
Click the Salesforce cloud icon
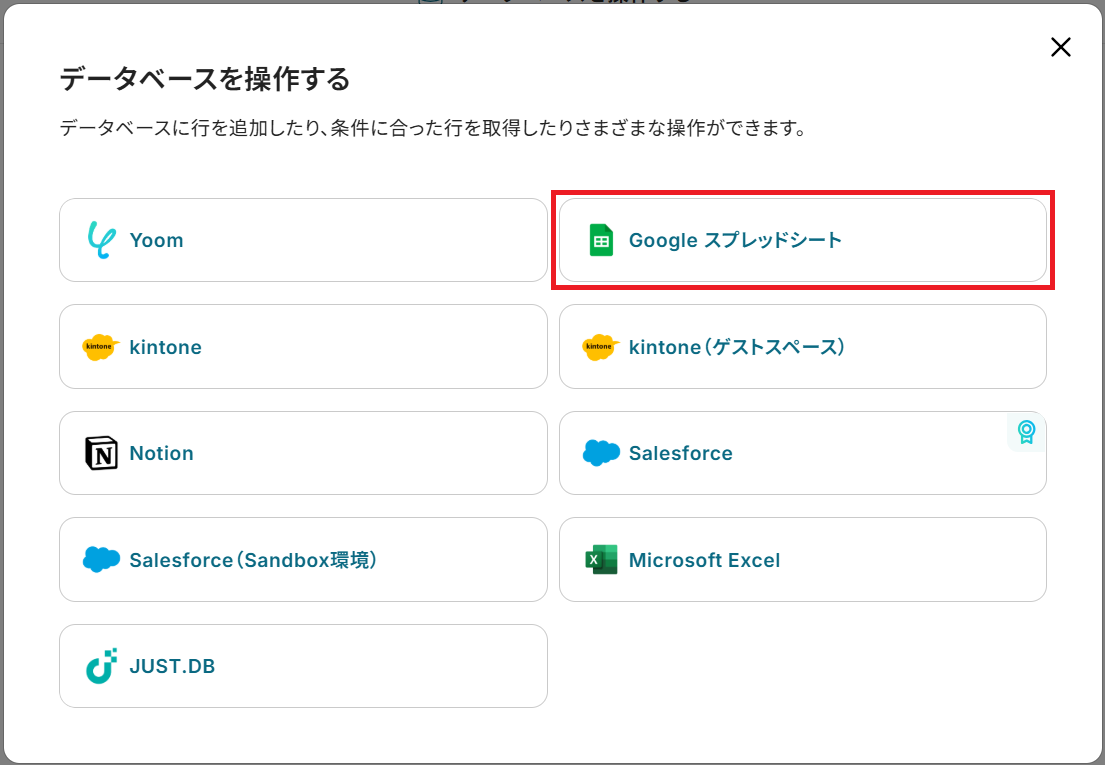[601, 453]
